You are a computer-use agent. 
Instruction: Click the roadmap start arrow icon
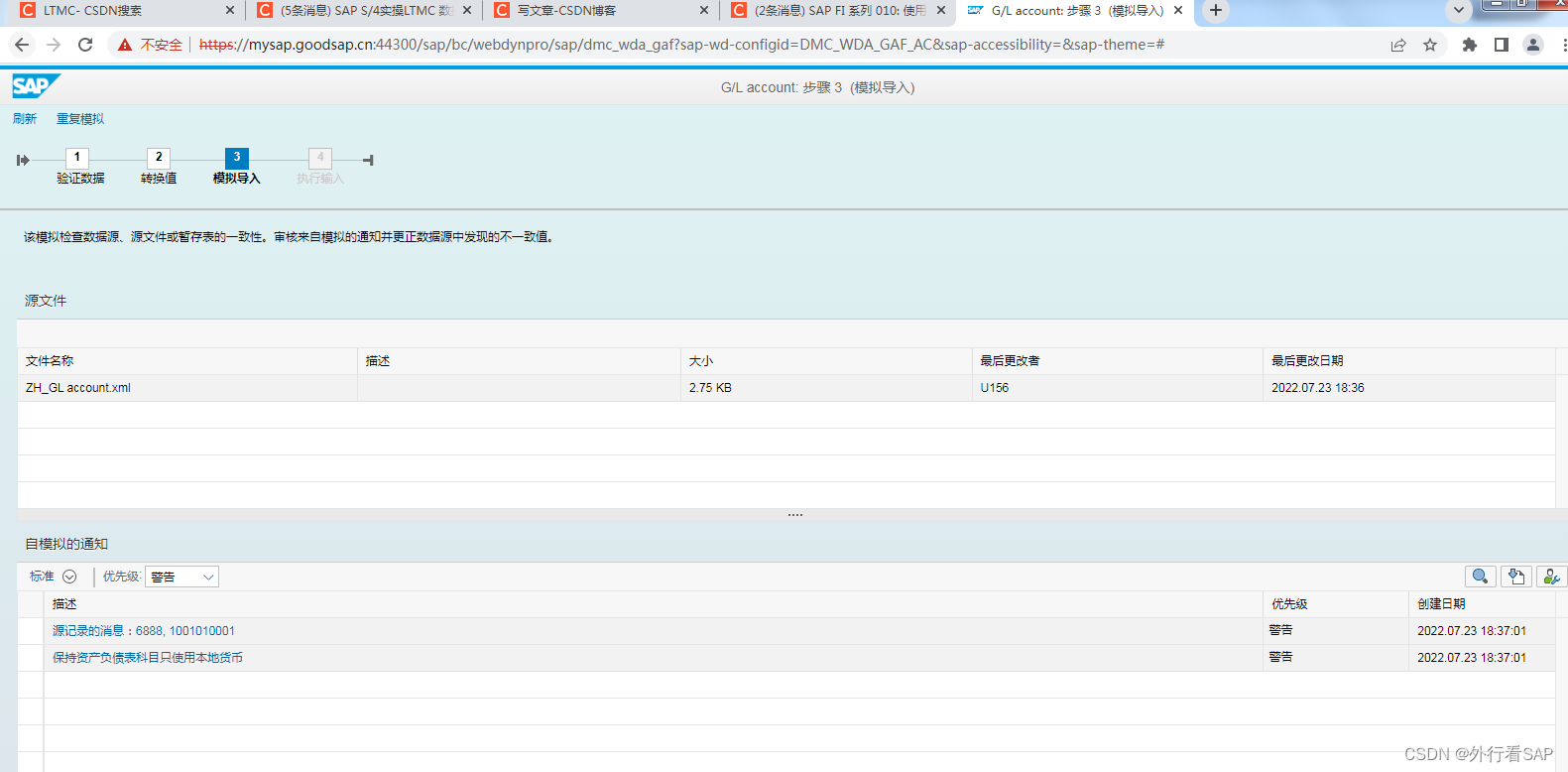23,160
